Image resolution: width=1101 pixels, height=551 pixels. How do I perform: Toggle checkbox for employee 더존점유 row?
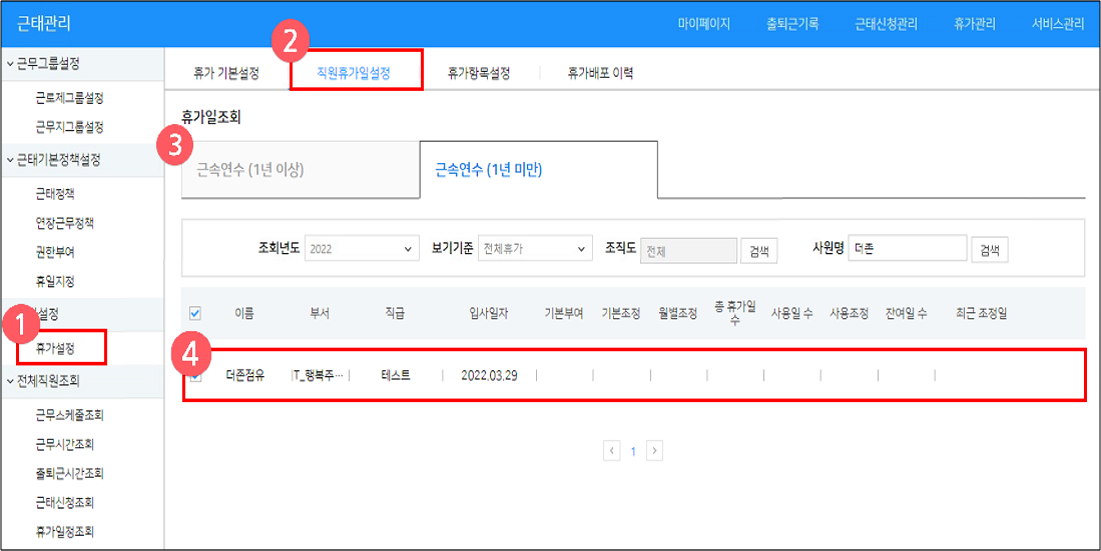pos(196,376)
